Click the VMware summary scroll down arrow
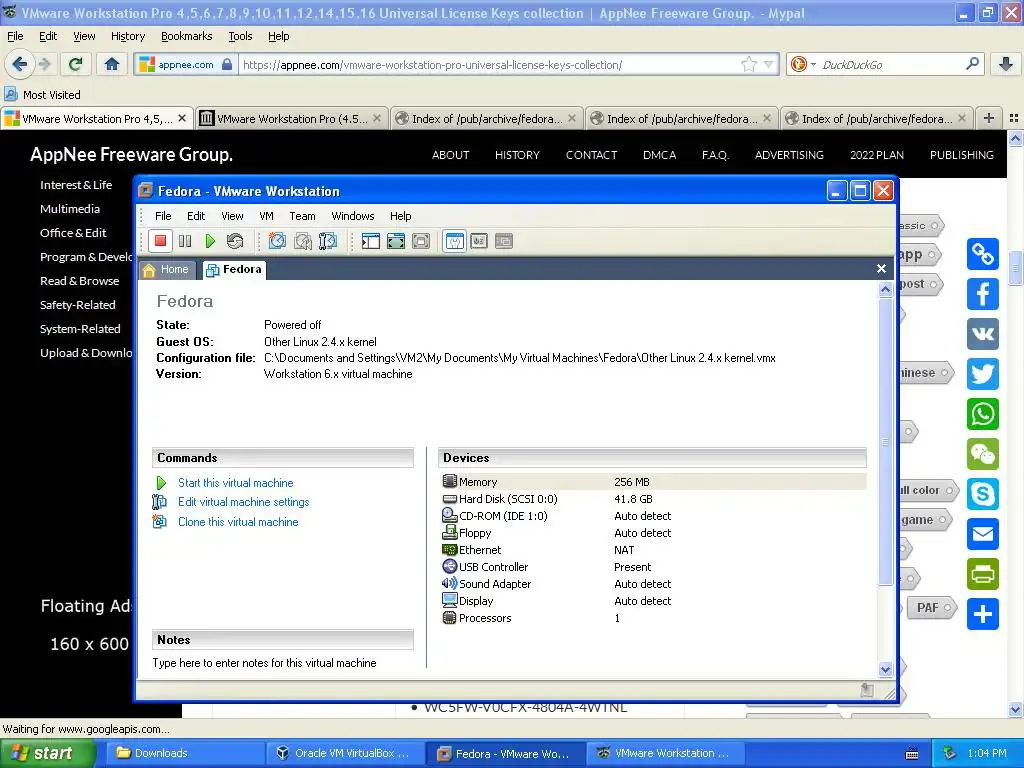The width and height of the screenshot is (1024, 768). tap(886, 669)
